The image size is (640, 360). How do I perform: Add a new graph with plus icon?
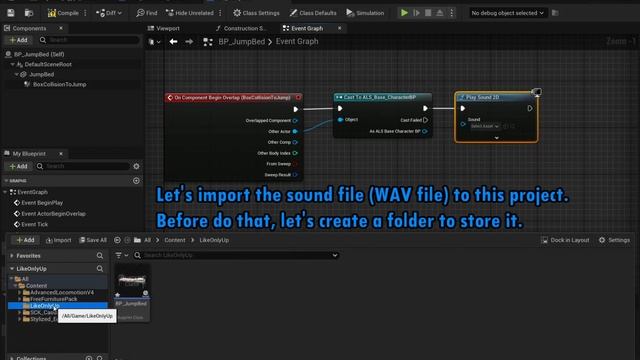136,180
